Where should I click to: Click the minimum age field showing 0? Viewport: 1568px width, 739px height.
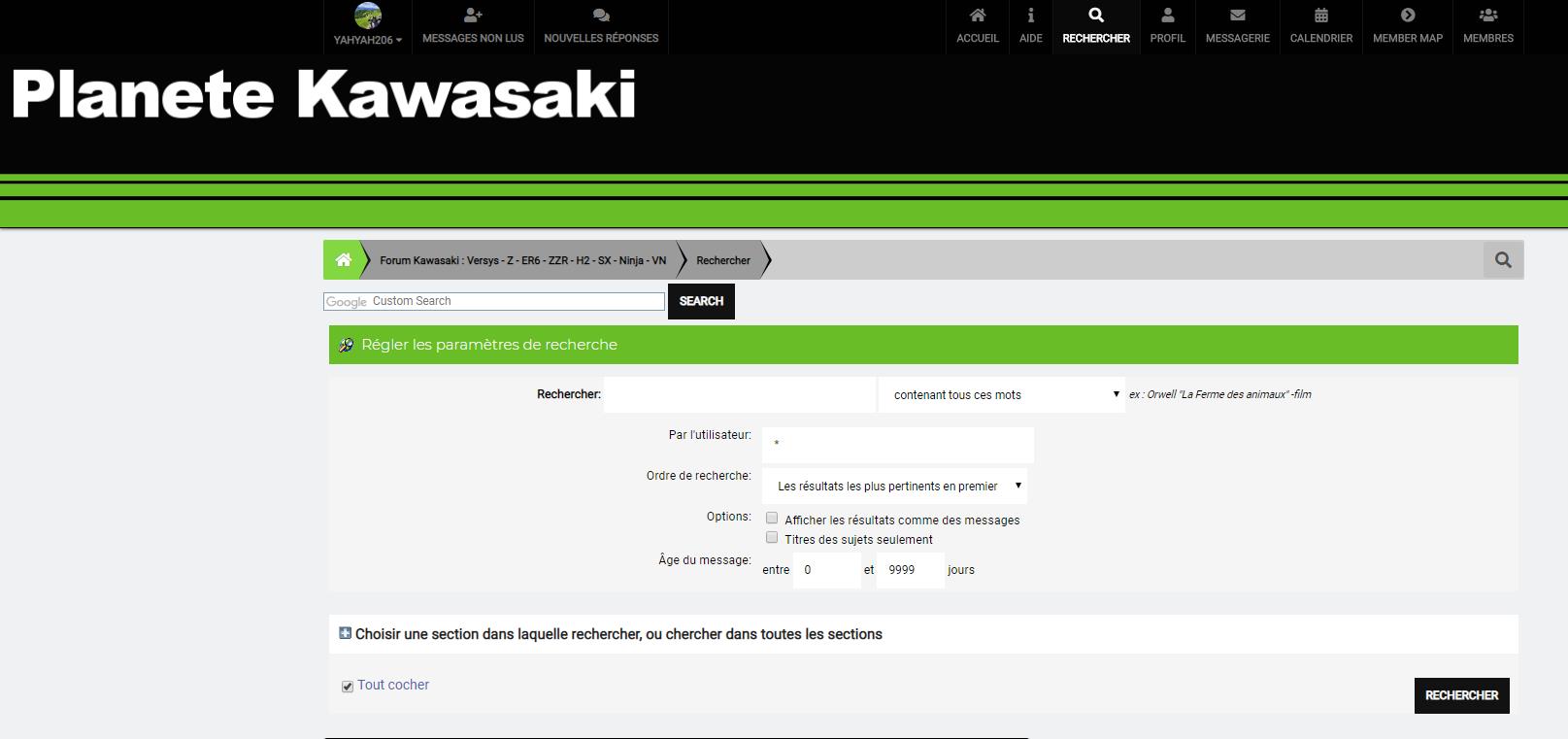pos(827,570)
